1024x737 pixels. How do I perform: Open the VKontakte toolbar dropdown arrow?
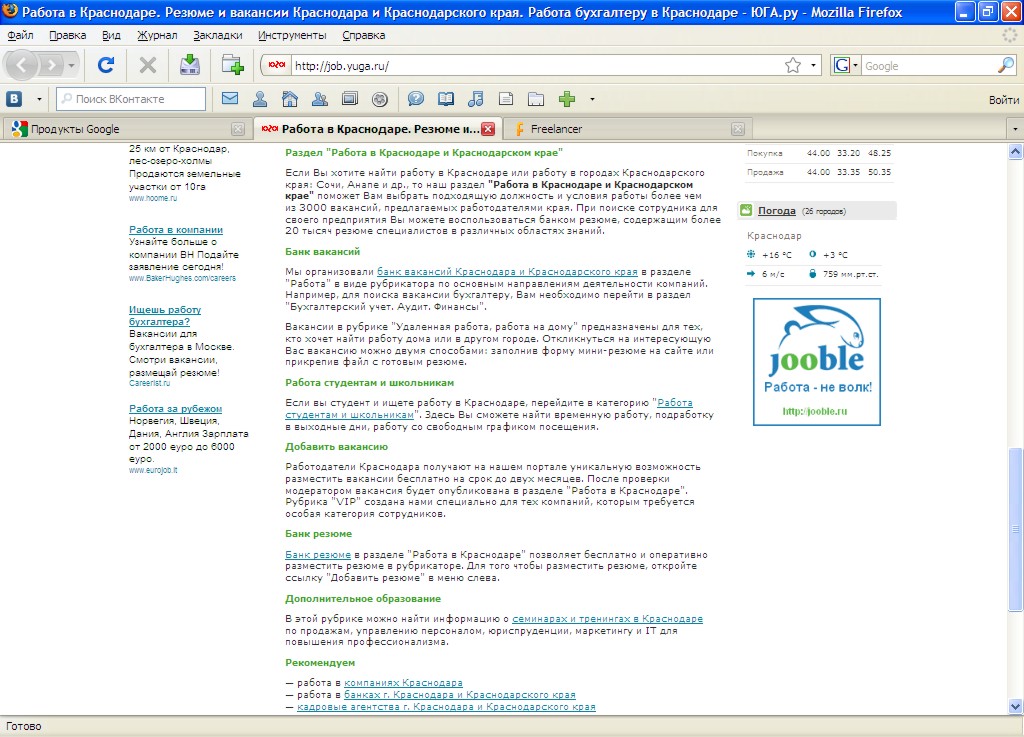click(x=39, y=99)
